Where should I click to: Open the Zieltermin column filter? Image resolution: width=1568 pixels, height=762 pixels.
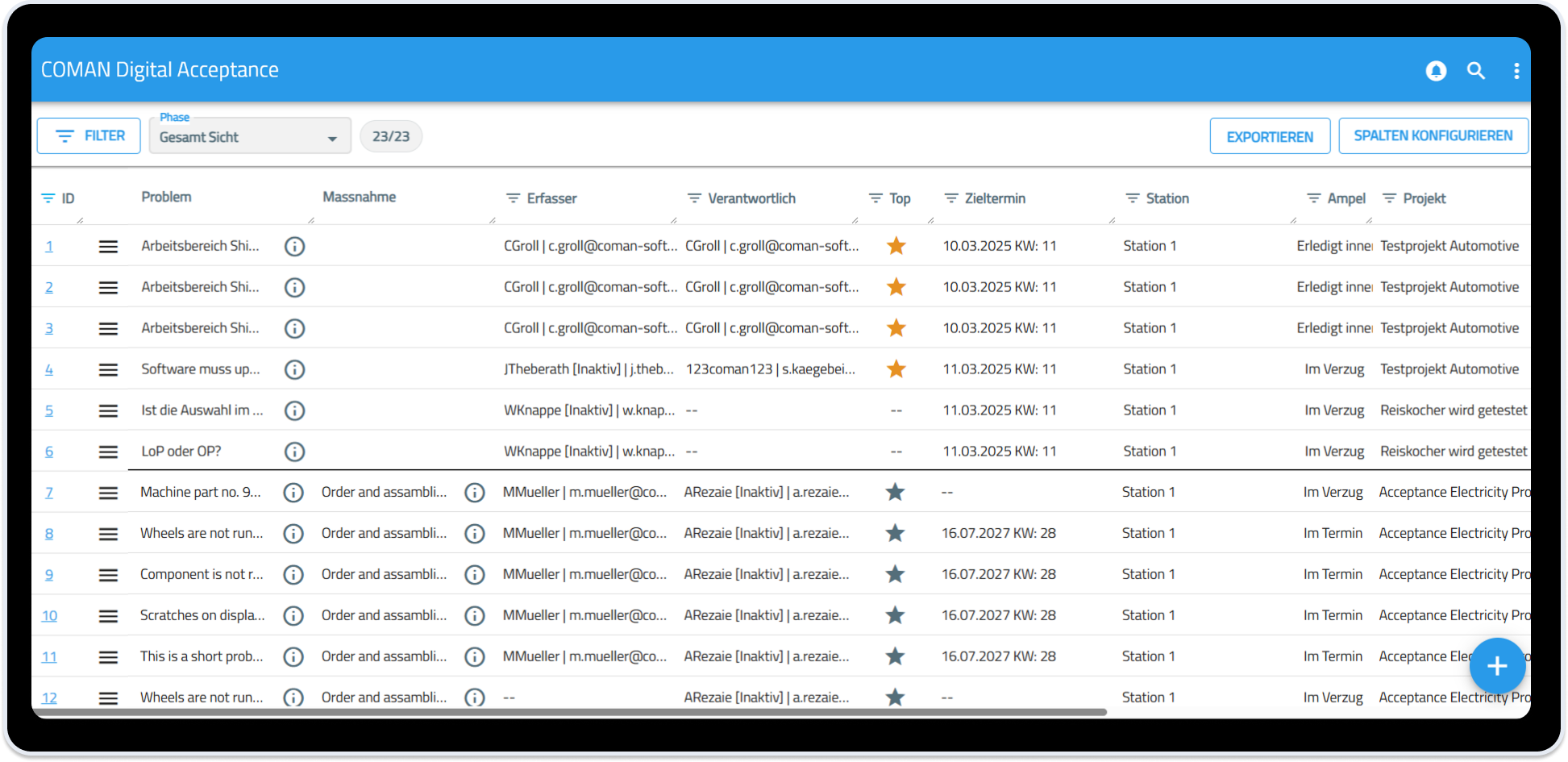click(951, 198)
